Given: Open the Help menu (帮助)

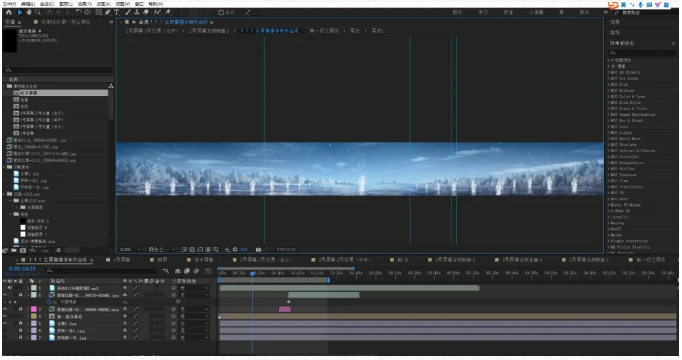Looking at the screenshot, I should (x=155, y=3).
